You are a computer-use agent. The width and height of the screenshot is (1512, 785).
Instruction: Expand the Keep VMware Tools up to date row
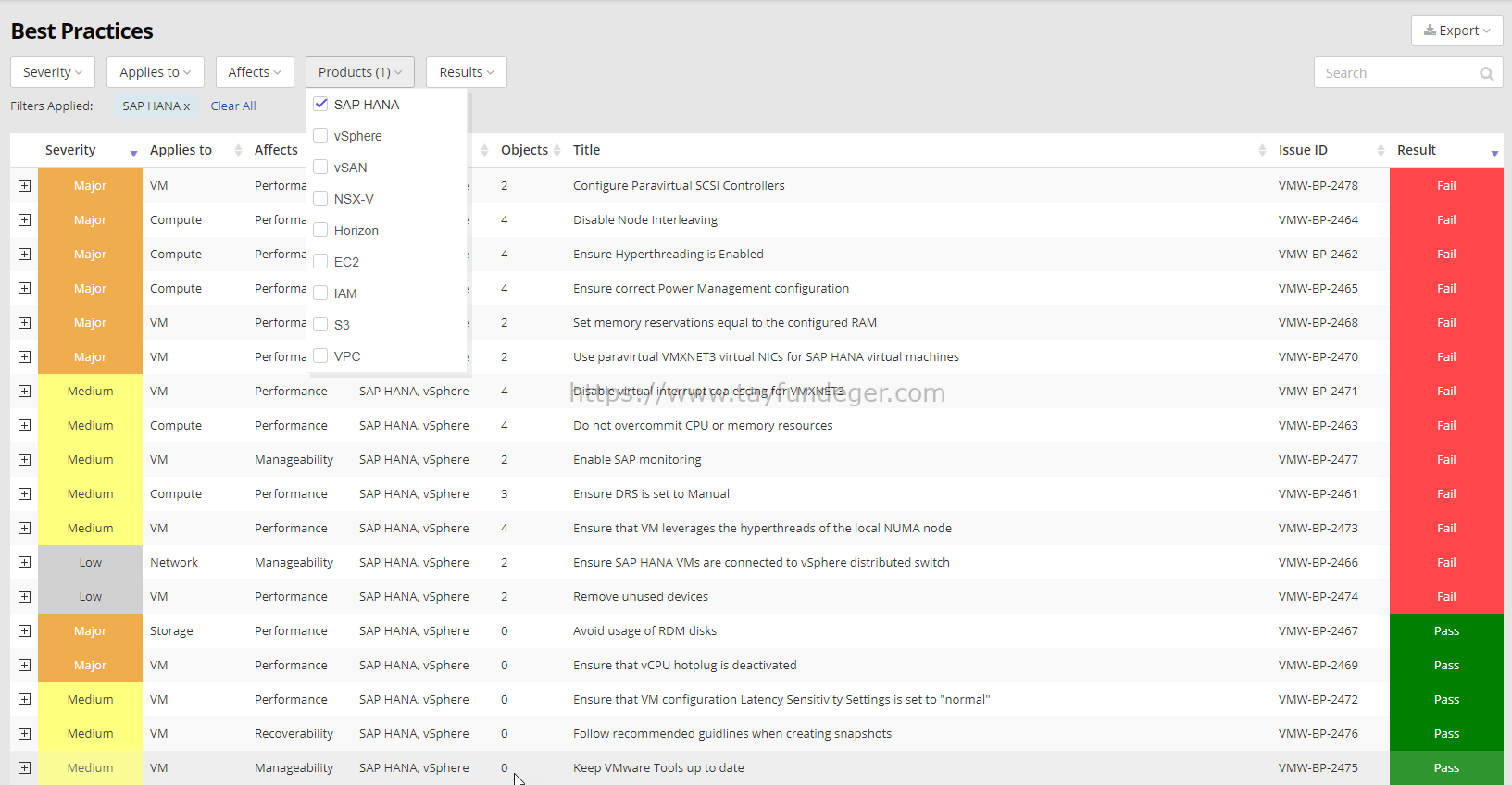coord(24,767)
